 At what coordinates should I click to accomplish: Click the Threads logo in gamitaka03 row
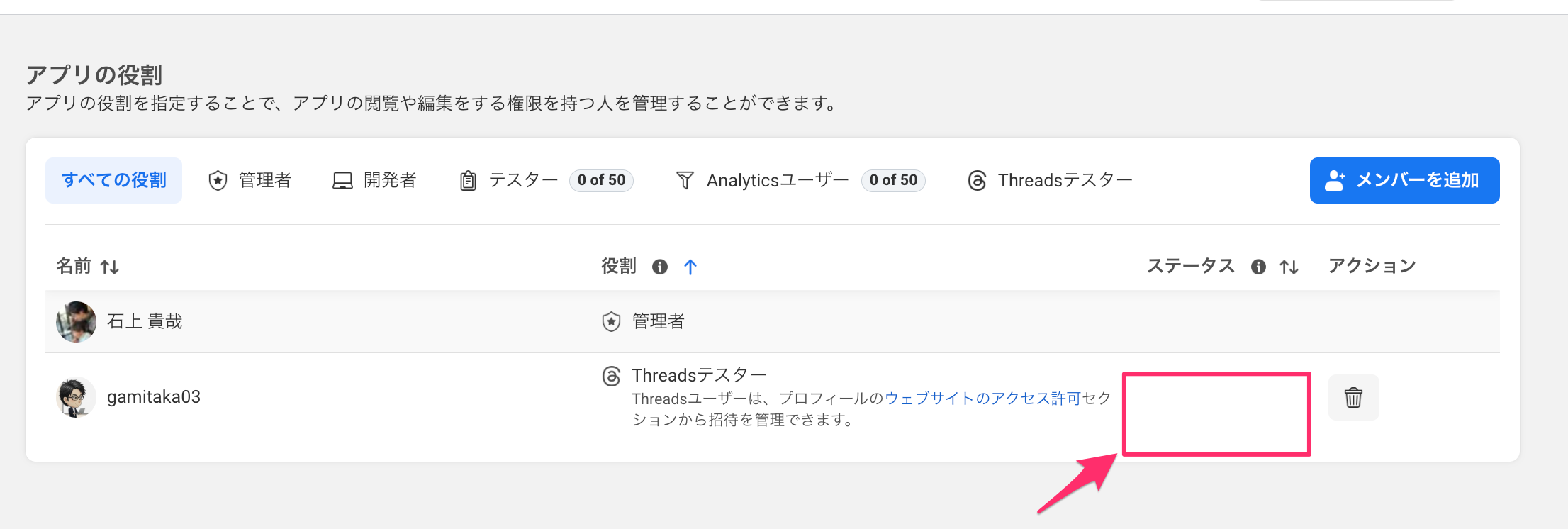(611, 376)
